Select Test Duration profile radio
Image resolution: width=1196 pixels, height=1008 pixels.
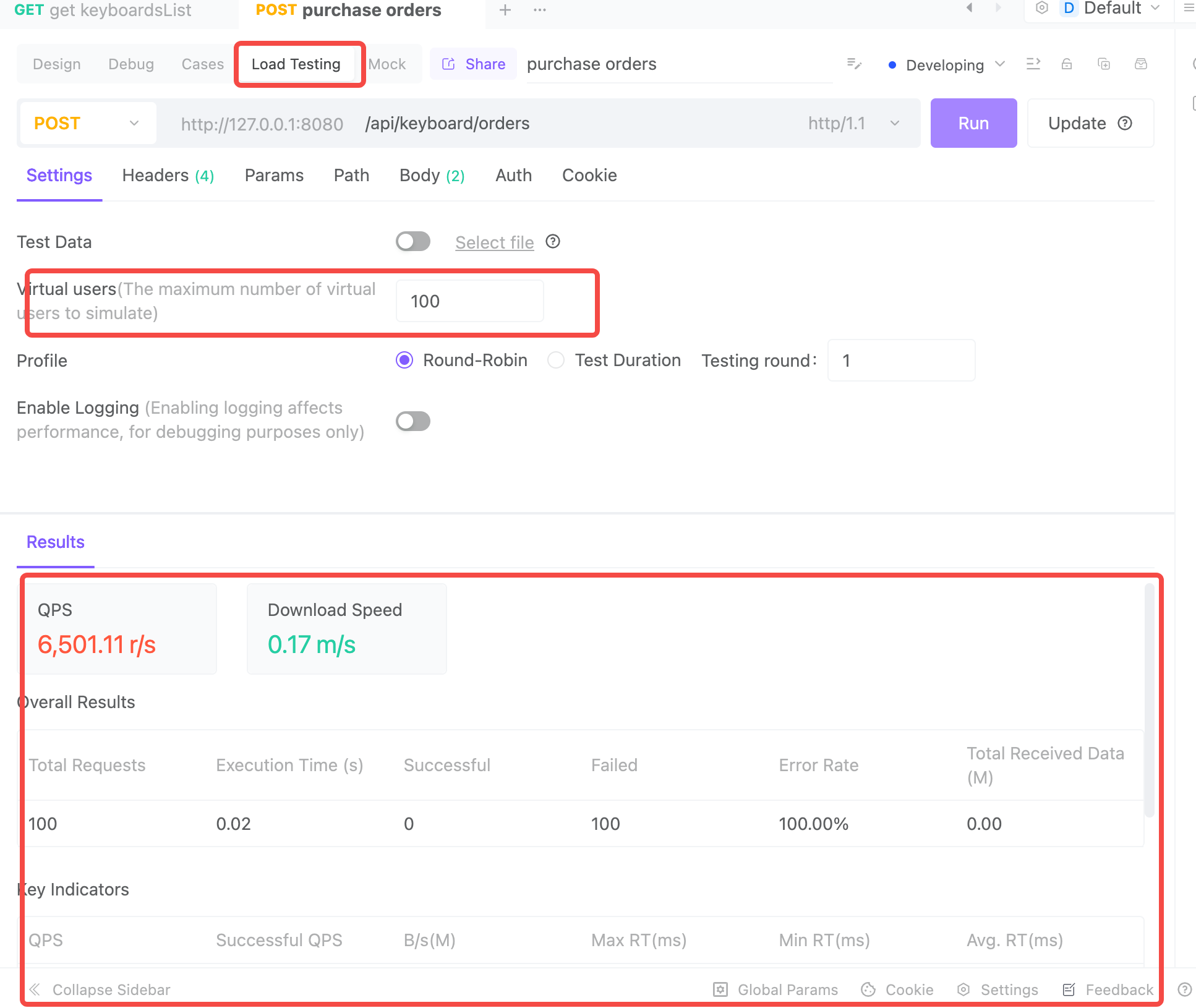coord(556,360)
